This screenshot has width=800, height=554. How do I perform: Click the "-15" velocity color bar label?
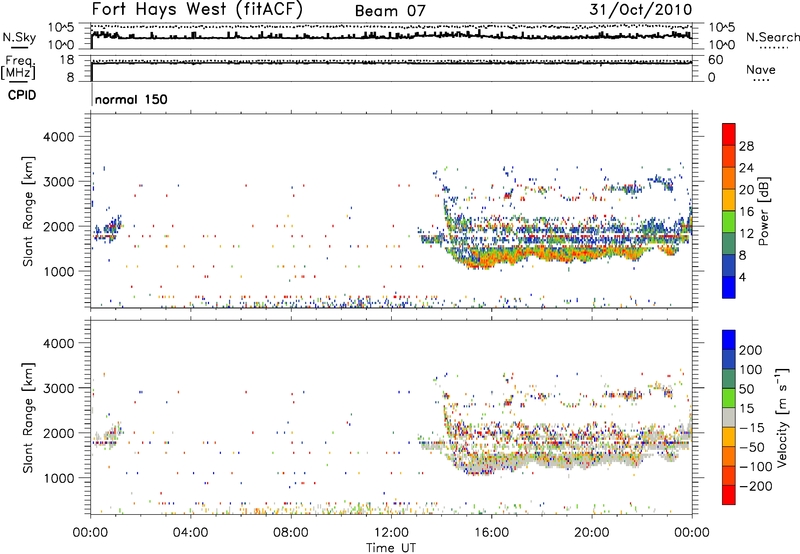(752, 428)
